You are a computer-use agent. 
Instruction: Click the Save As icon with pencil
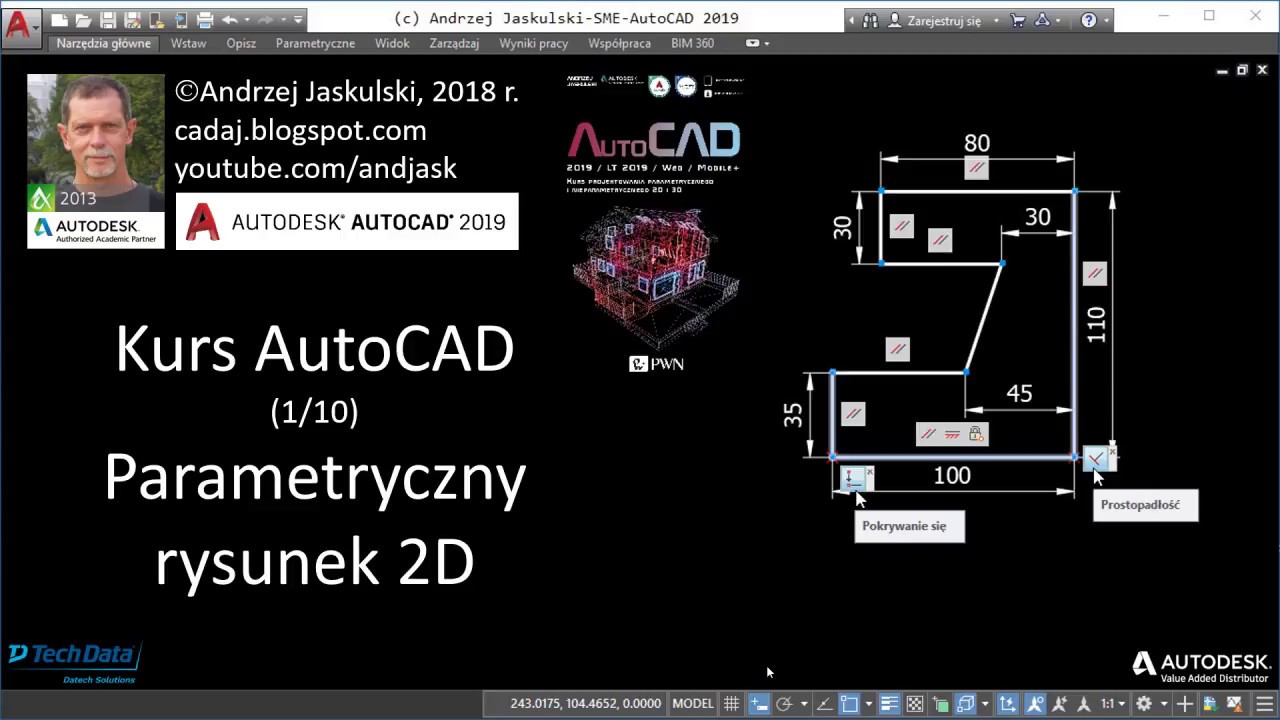point(132,20)
